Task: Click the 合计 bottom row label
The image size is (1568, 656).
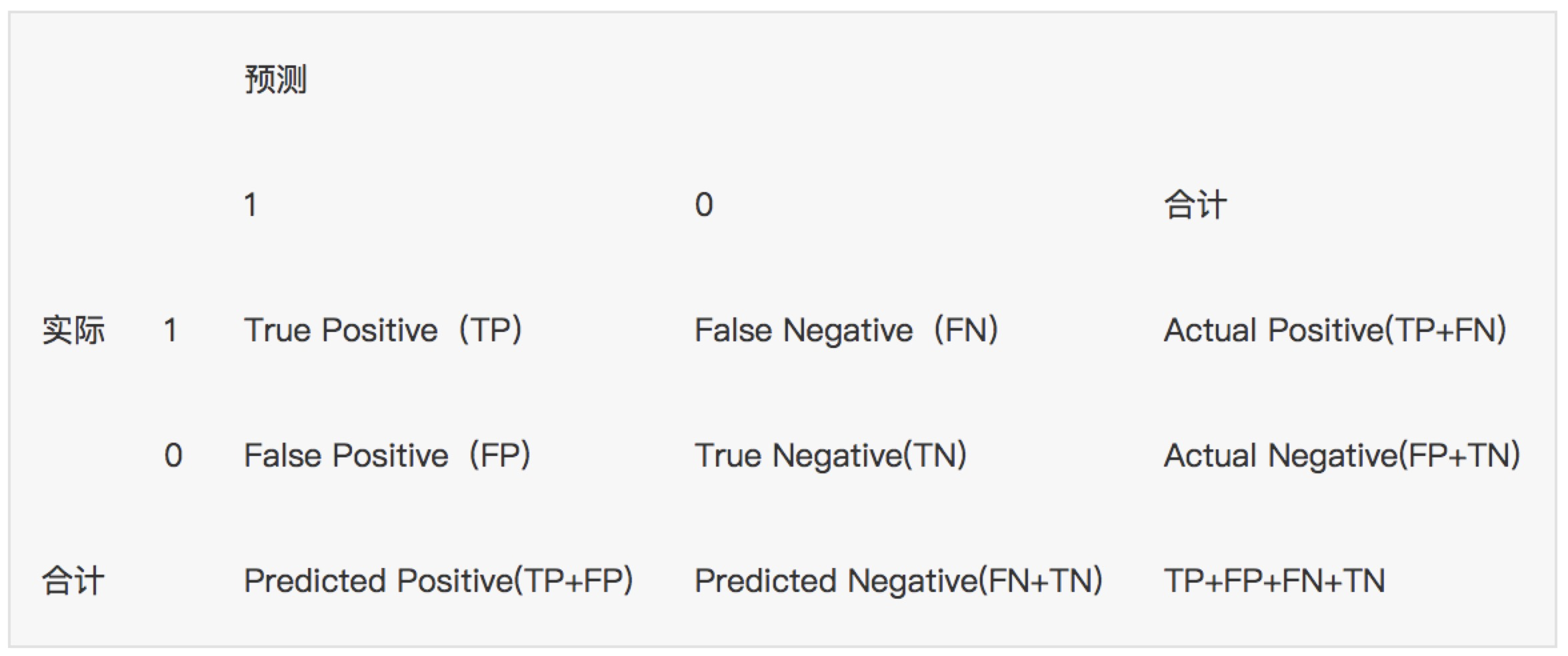Action: [73, 581]
